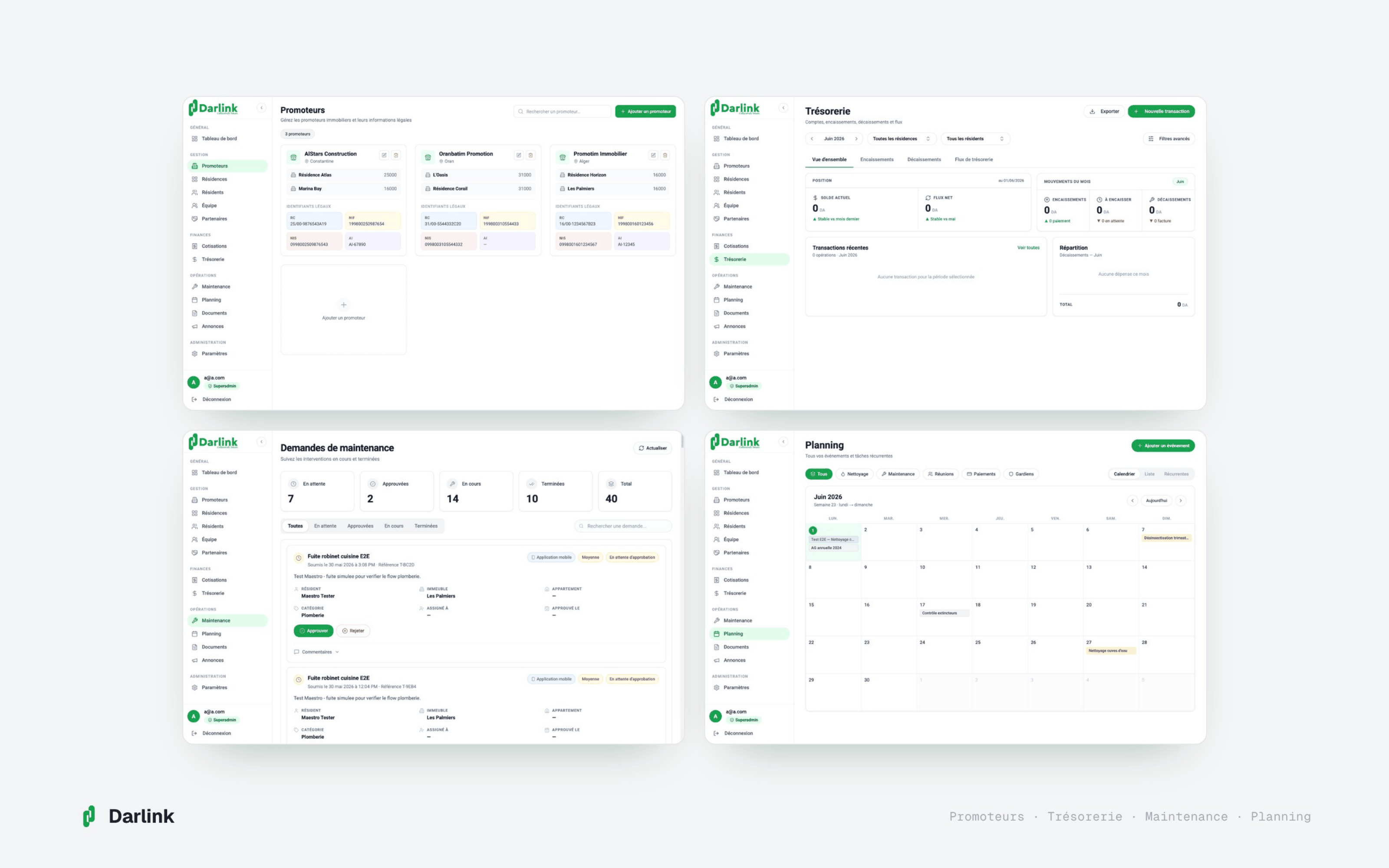Toggle the Réunions filter chip in Planning
The height and width of the screenshot is (868, 1389).
941,474
